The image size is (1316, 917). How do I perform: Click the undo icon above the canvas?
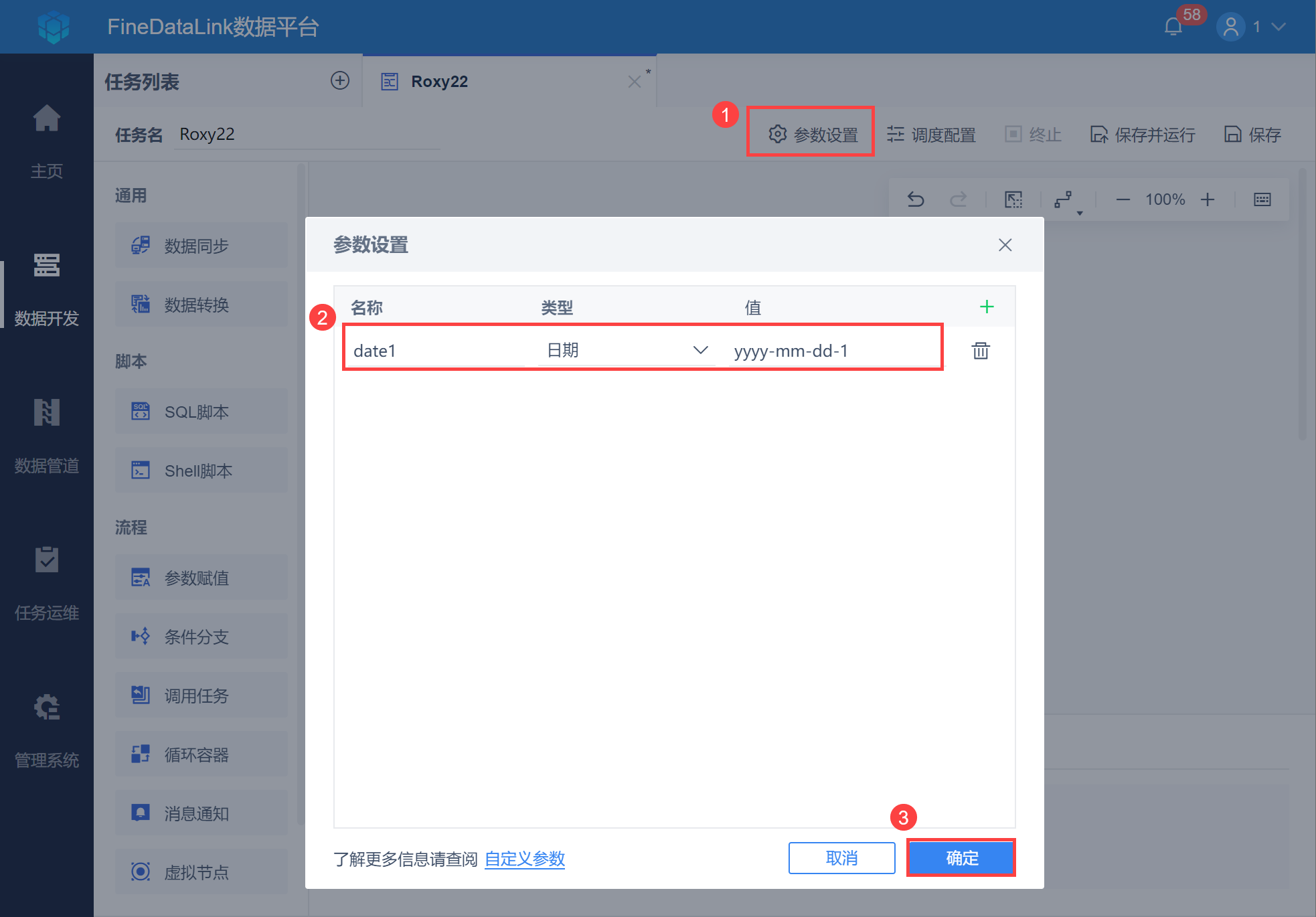coord(916,199)
